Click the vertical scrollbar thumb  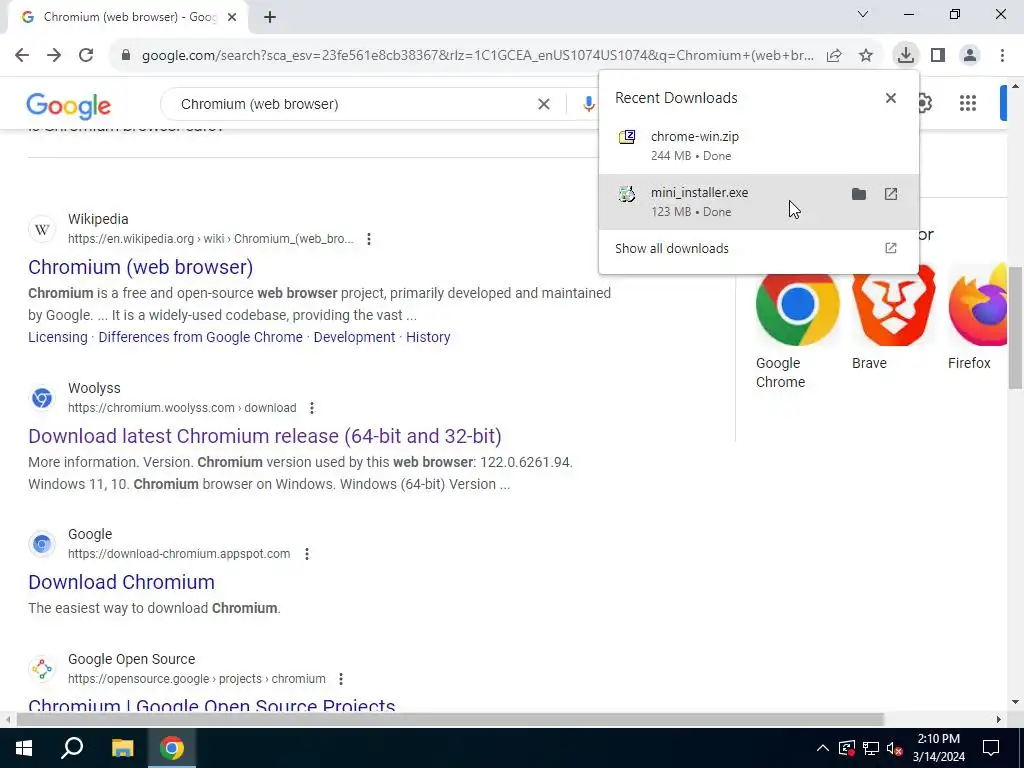tap(1016, 327)
